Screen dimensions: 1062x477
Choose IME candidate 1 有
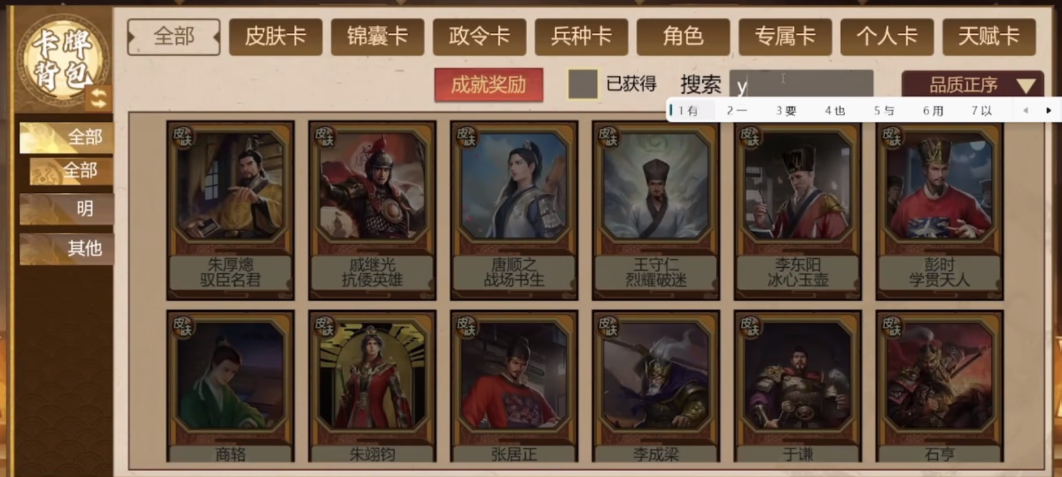(x=688, y=110)
